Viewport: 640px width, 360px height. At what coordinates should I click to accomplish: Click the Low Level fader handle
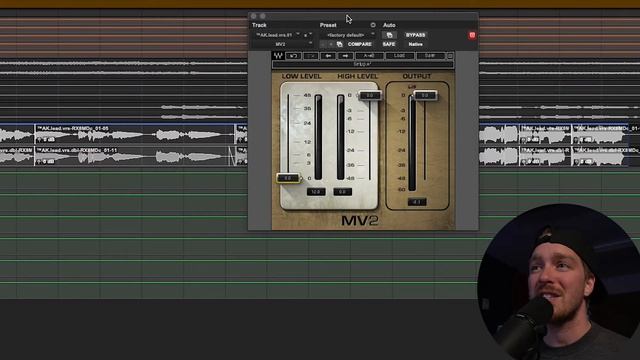click(x=288, y=178)
